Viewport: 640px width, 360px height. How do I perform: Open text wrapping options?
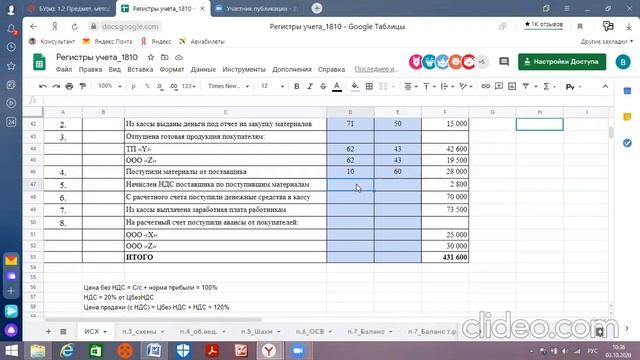pyautogui.click(x=447, y=86)
